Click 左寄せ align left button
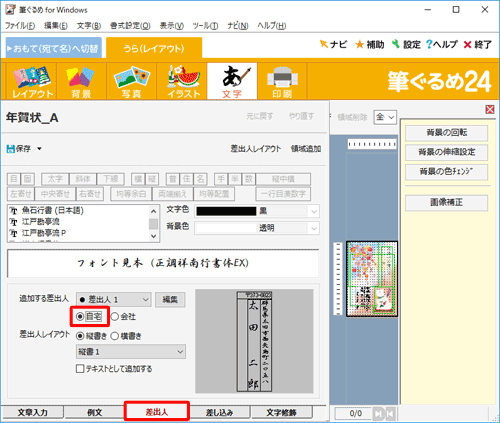 [21, 194]
